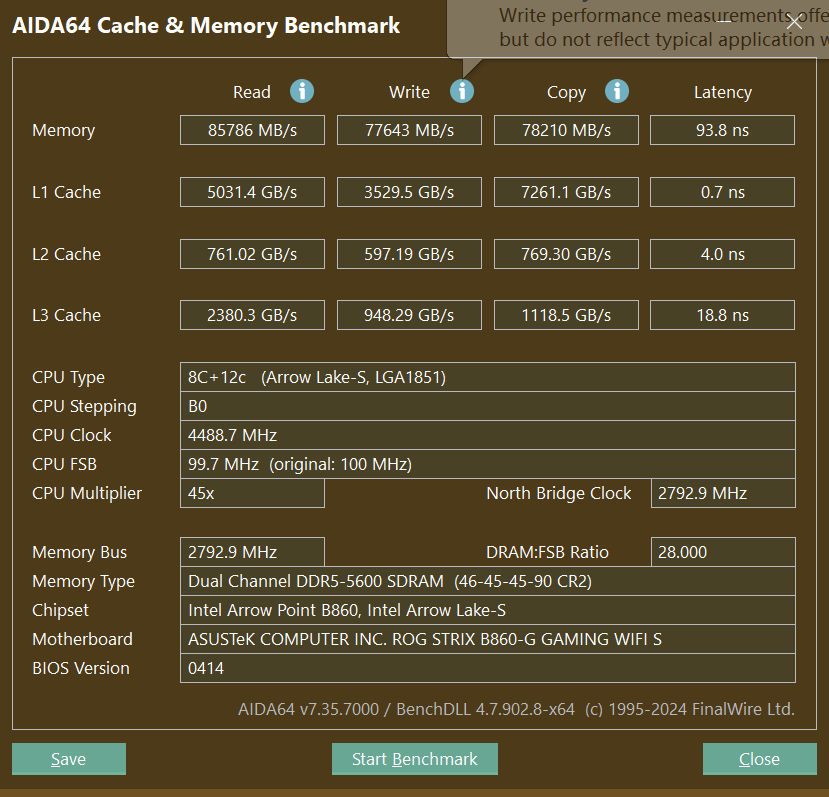Select L1 Cache Copy 7261.1 GB/s
This screenshot has width=829, height=797.
tap(566, 192)
